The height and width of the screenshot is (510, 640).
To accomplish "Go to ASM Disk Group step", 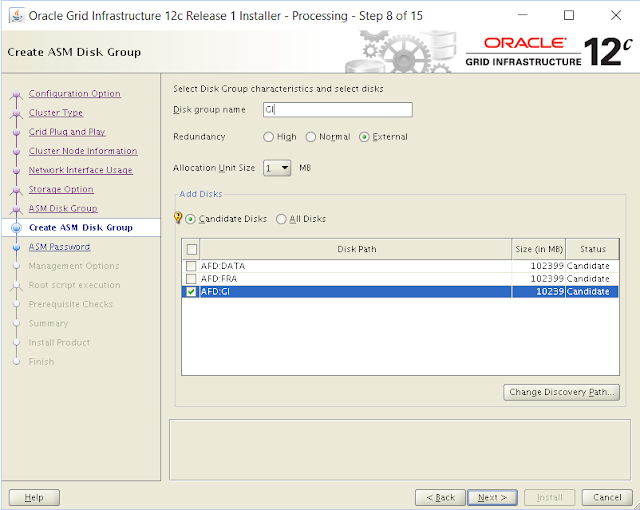I will (63, 208).
